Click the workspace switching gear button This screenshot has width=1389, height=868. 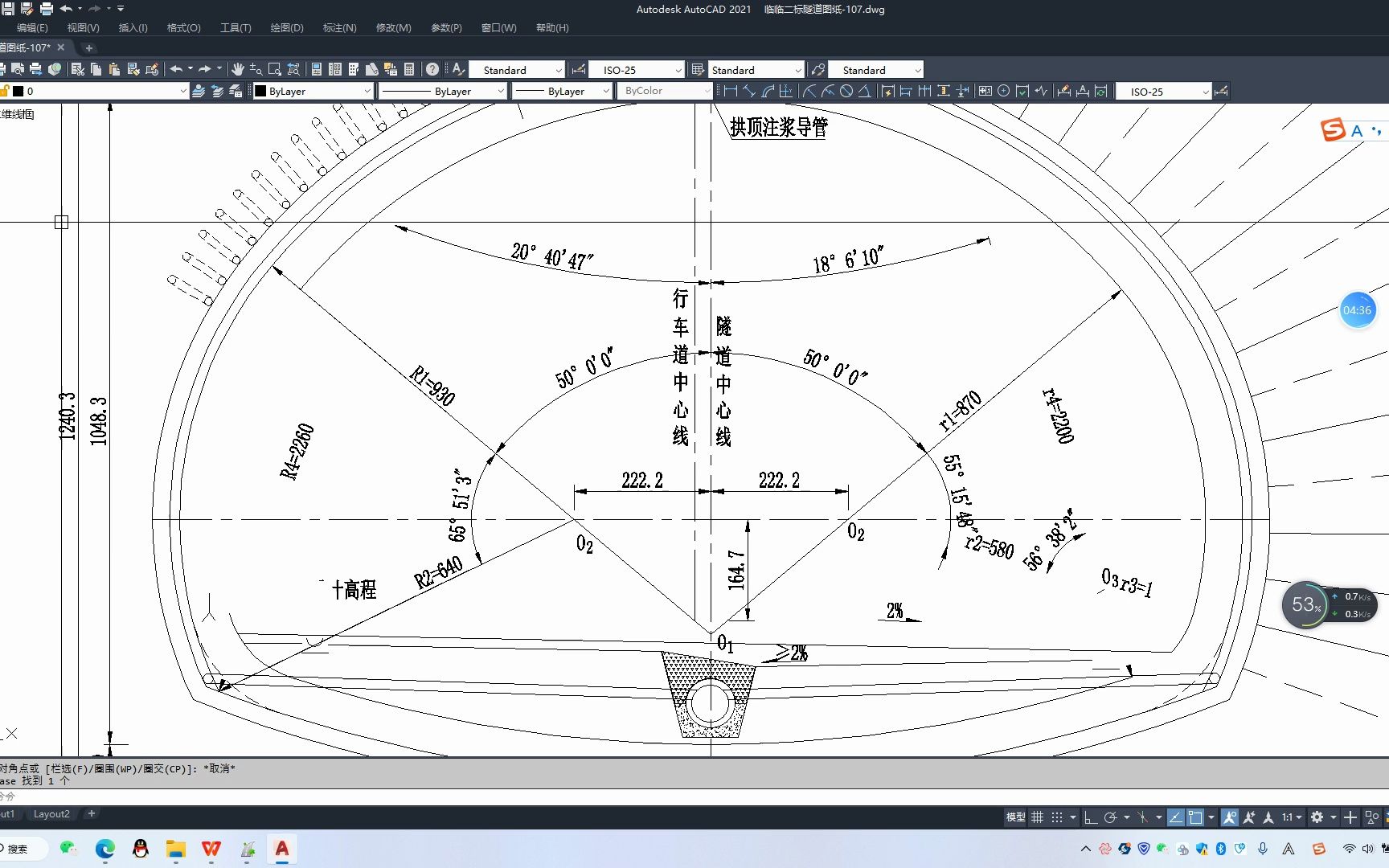tap(1317, 817)
